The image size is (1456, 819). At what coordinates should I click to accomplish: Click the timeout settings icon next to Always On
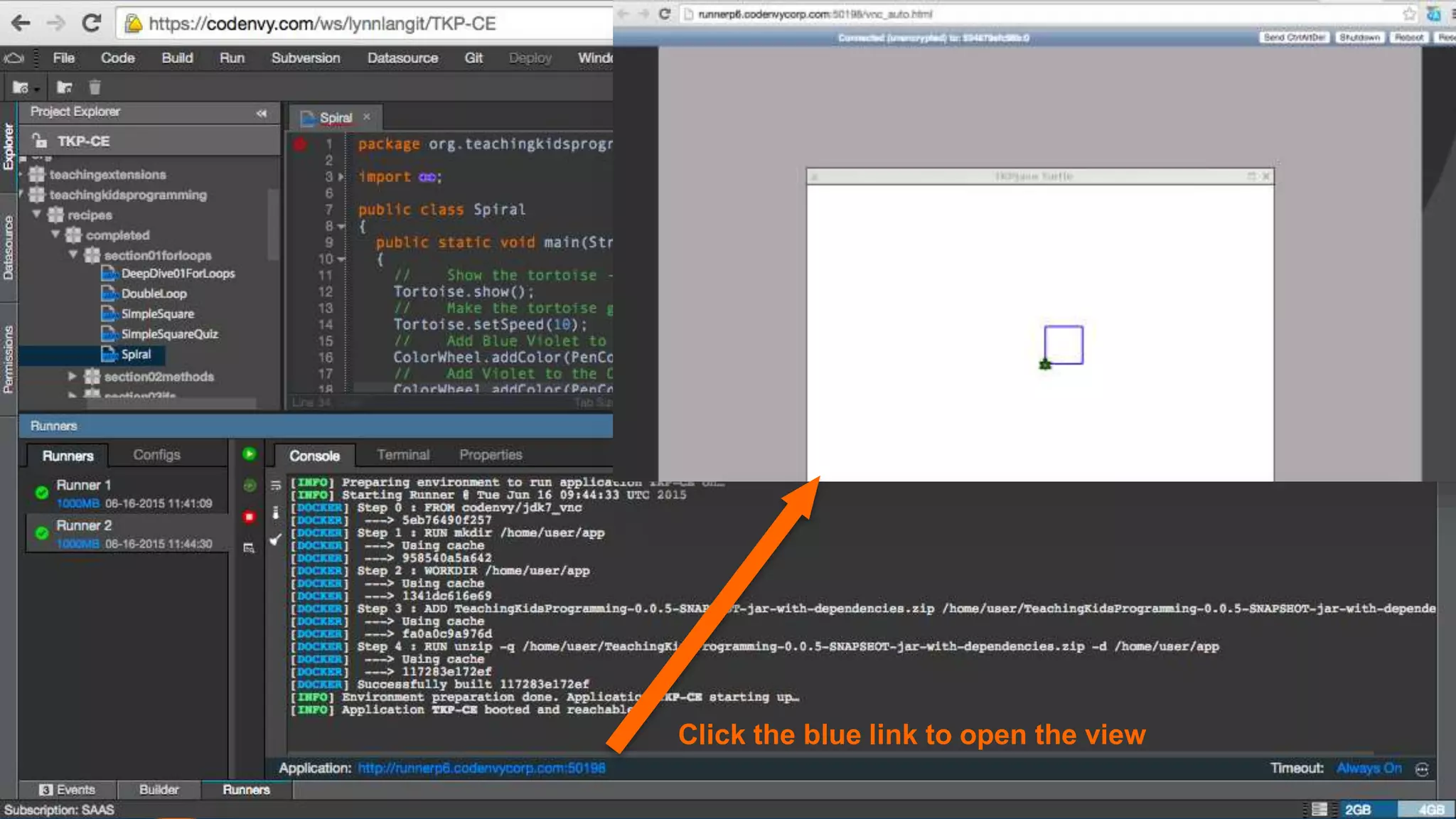1421,769
